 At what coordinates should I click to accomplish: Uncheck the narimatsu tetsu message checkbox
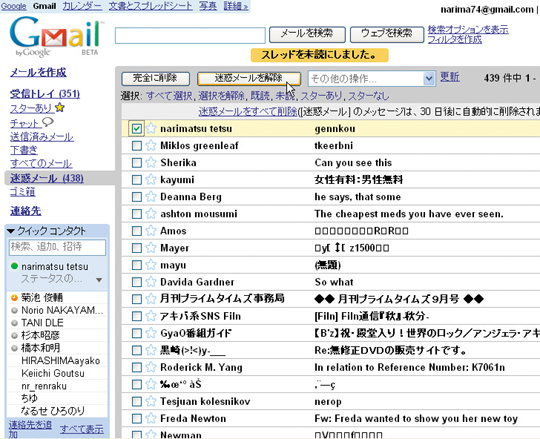pos(137,128)
